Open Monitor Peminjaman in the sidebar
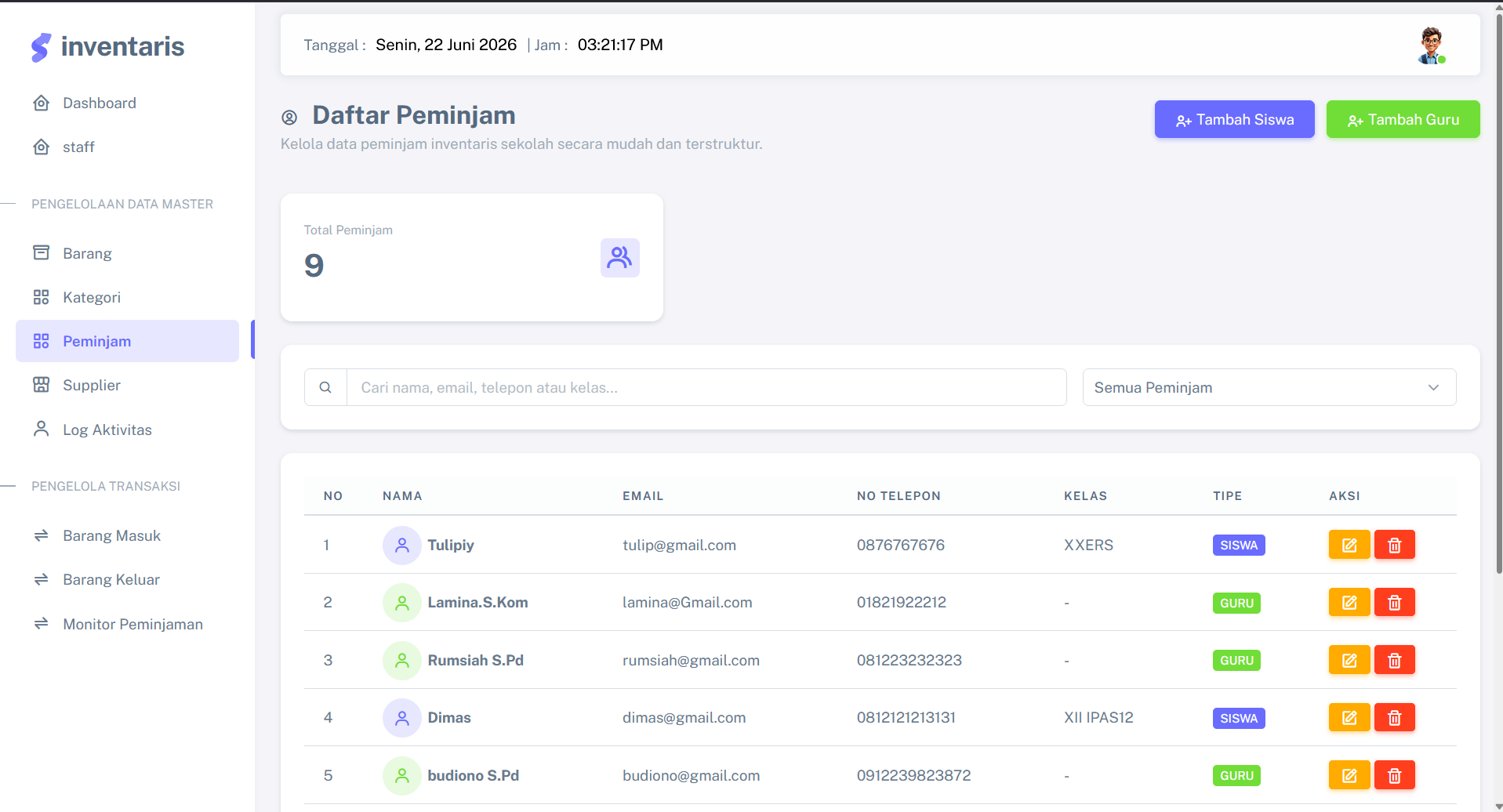The height and width of the screenshot is (812, 1503). [127, 624]
